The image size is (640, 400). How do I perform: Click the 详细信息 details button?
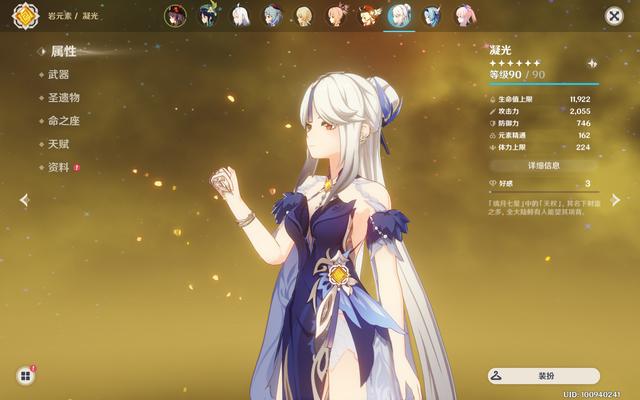543,165
